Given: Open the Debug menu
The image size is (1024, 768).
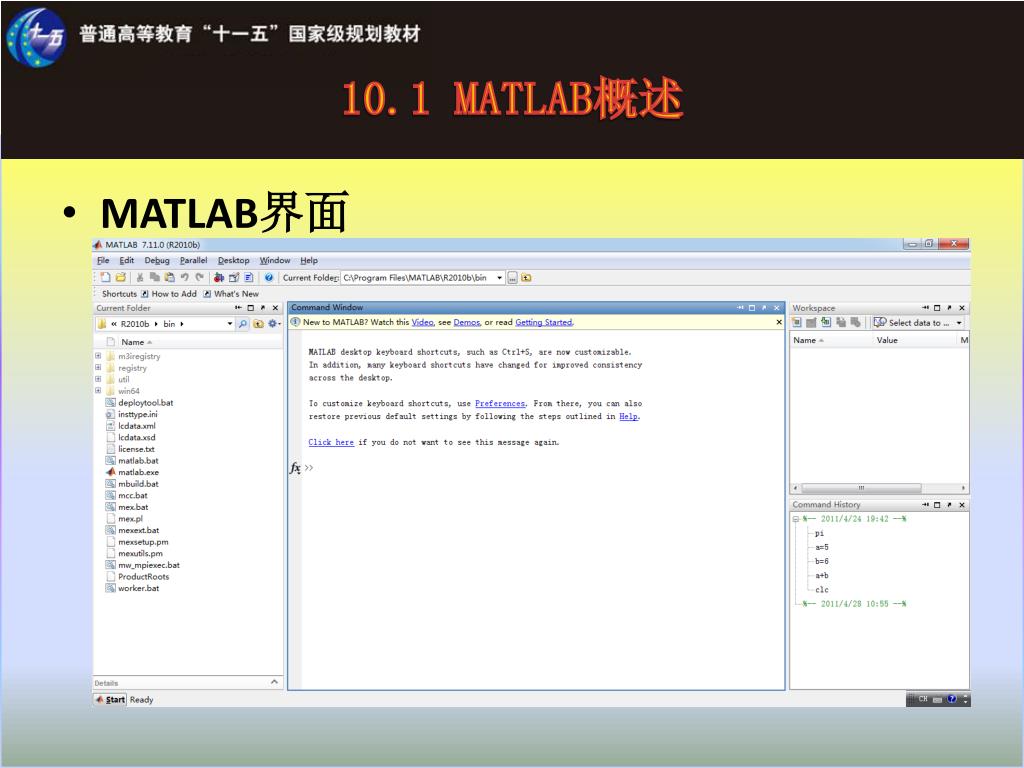Looking at the screenshot, I should tap(157, 261).
